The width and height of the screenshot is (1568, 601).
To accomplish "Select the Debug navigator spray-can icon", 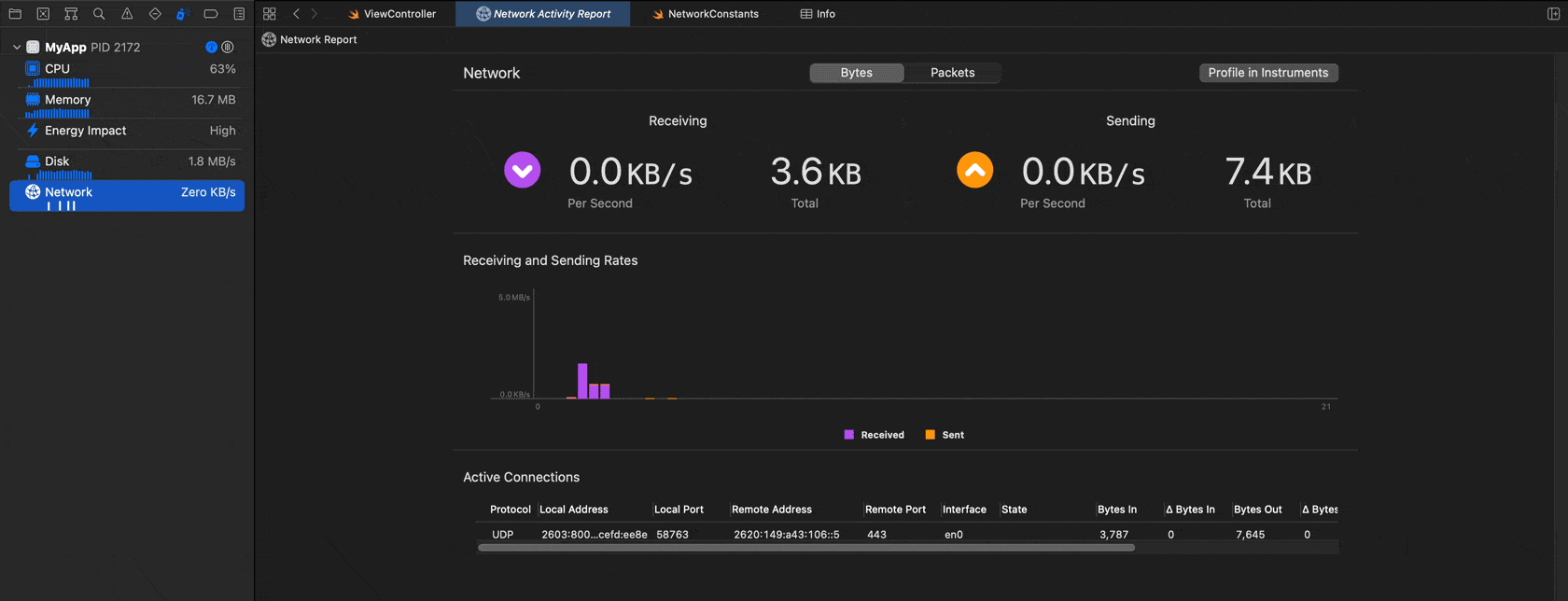I will click(183, 14).
